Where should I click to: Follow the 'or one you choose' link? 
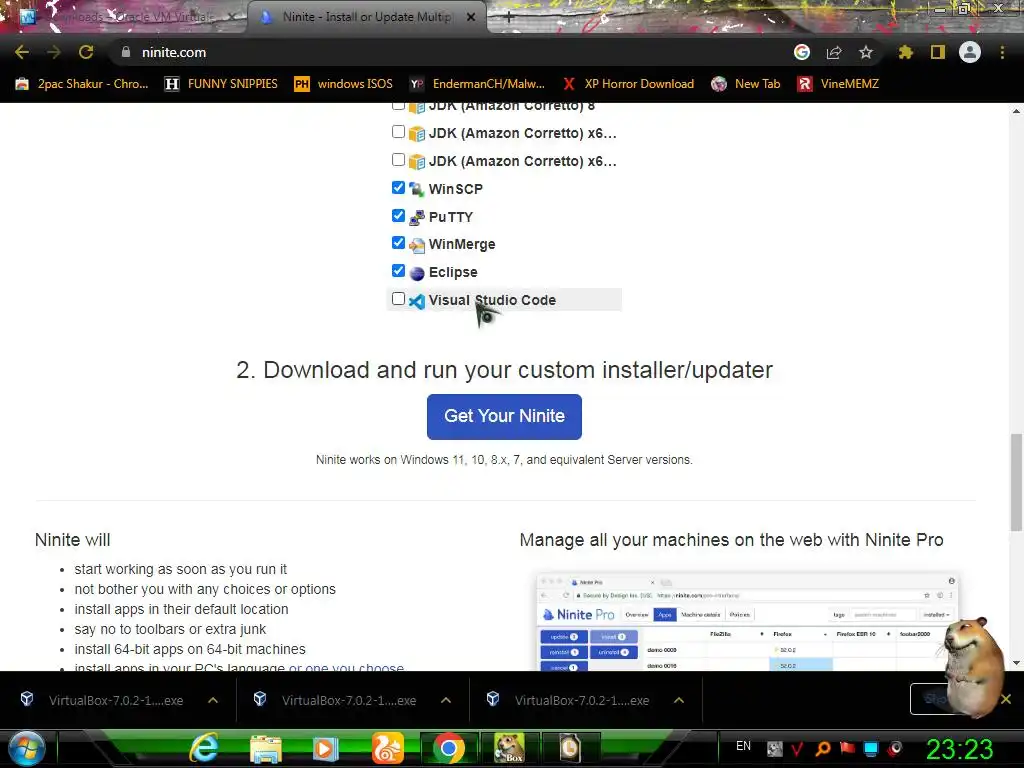pos(346,667)
